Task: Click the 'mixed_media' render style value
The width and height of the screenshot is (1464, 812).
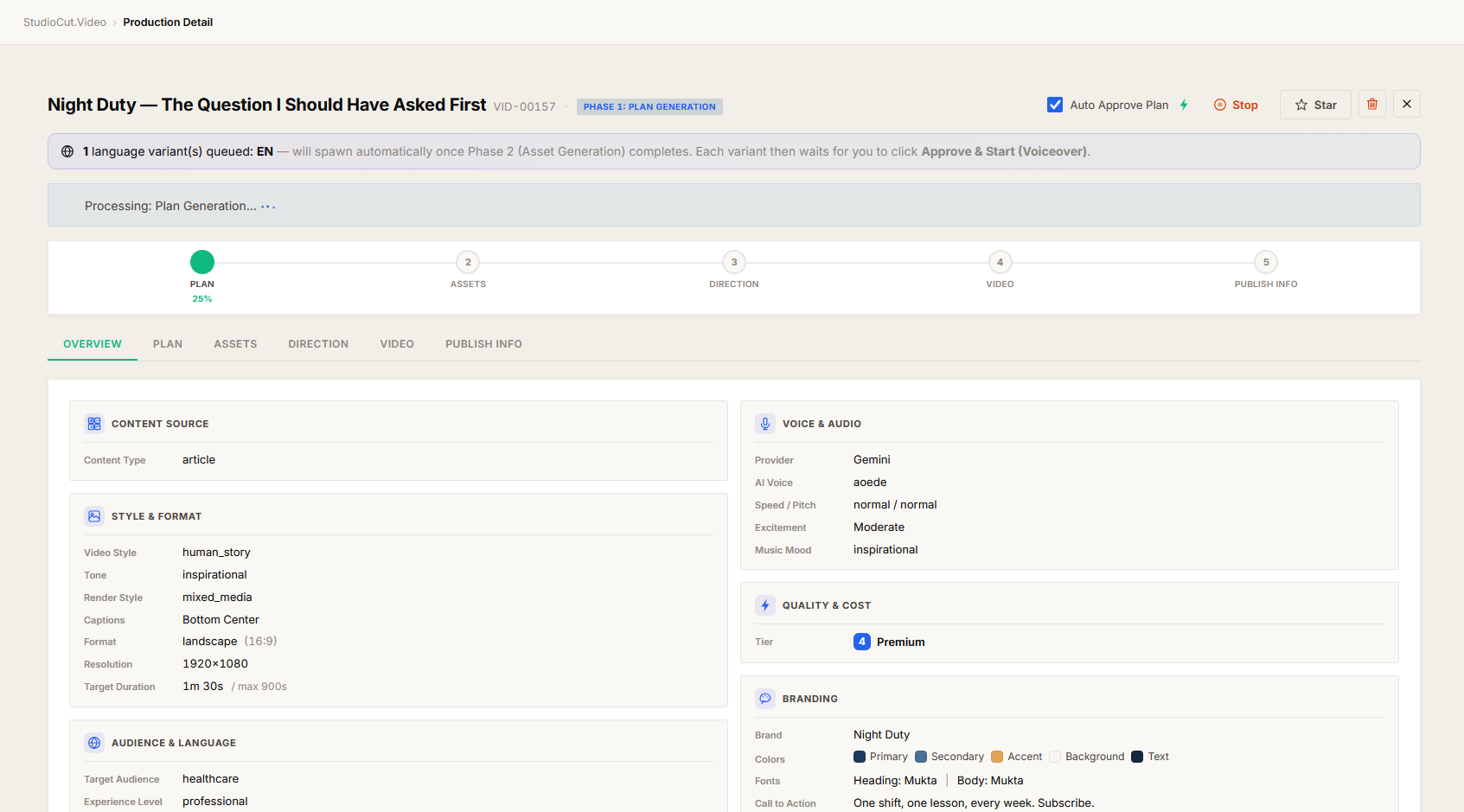Action: 217,598
